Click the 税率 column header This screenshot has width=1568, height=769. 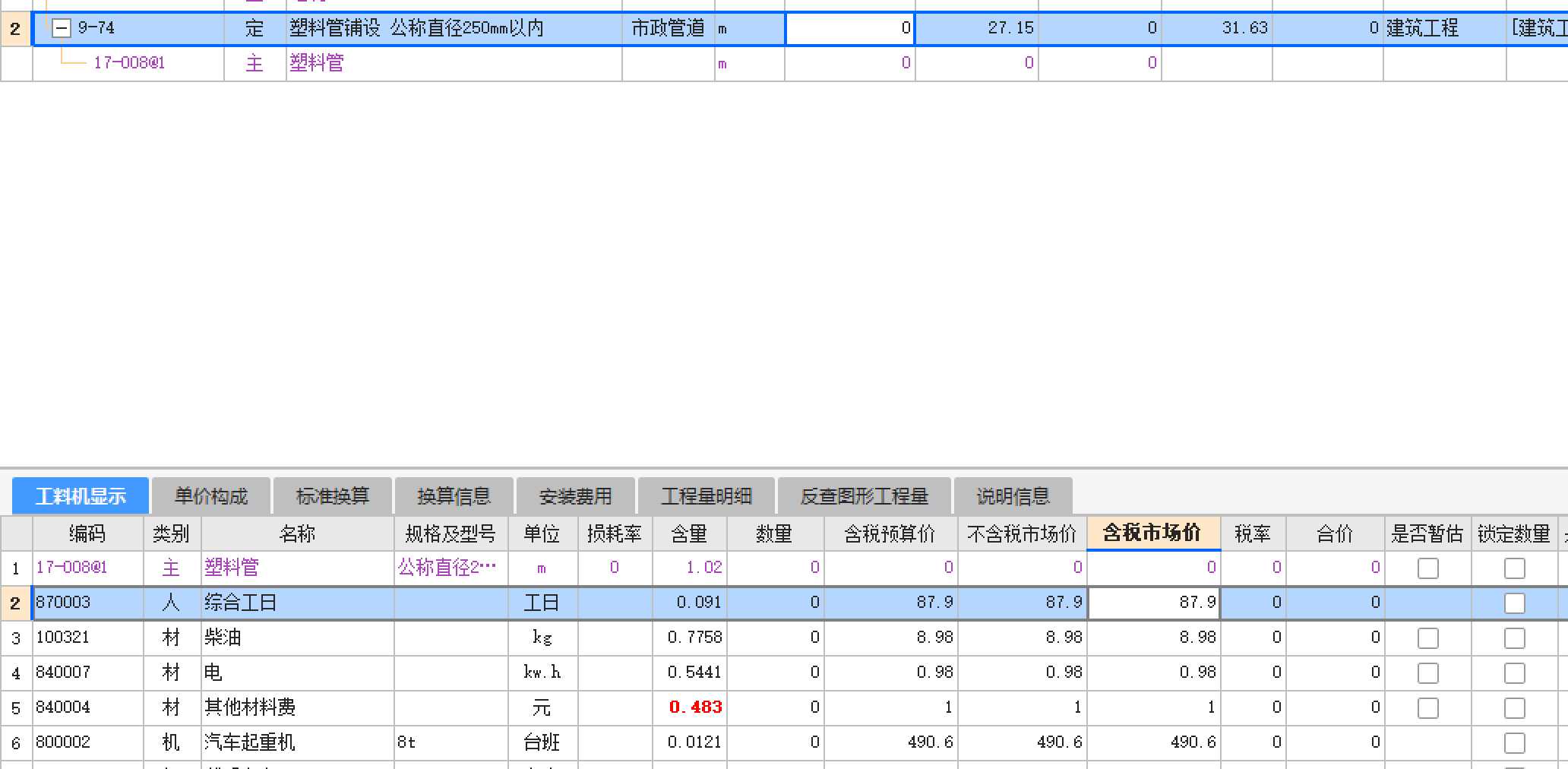(x=1253, y=533)
